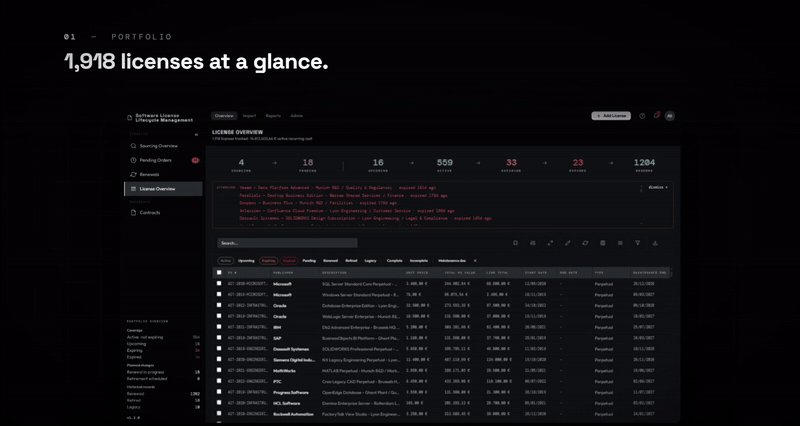
Task: Click the expand fullscreen arrows icon
Action: tap(550, 243)
